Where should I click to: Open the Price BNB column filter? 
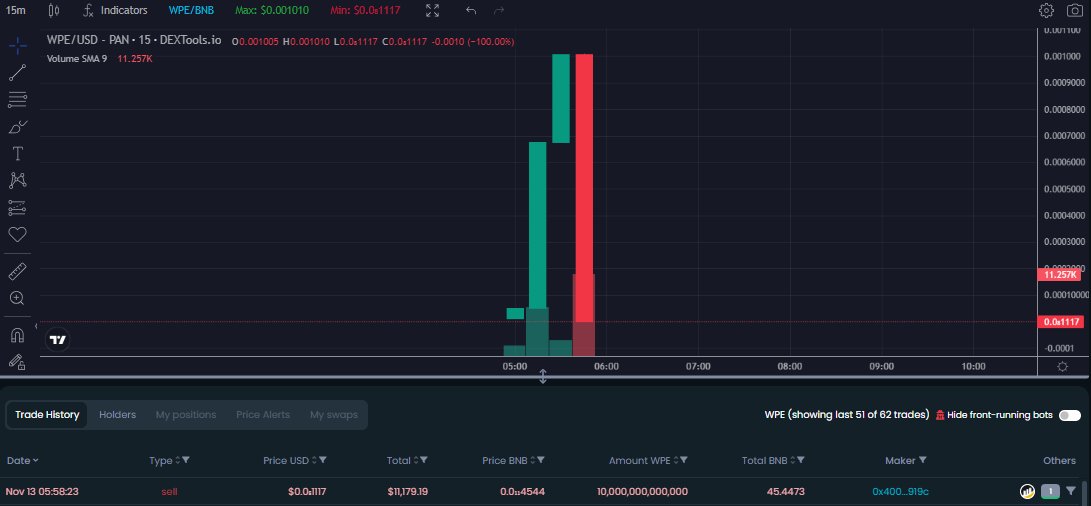pos(541,461)
